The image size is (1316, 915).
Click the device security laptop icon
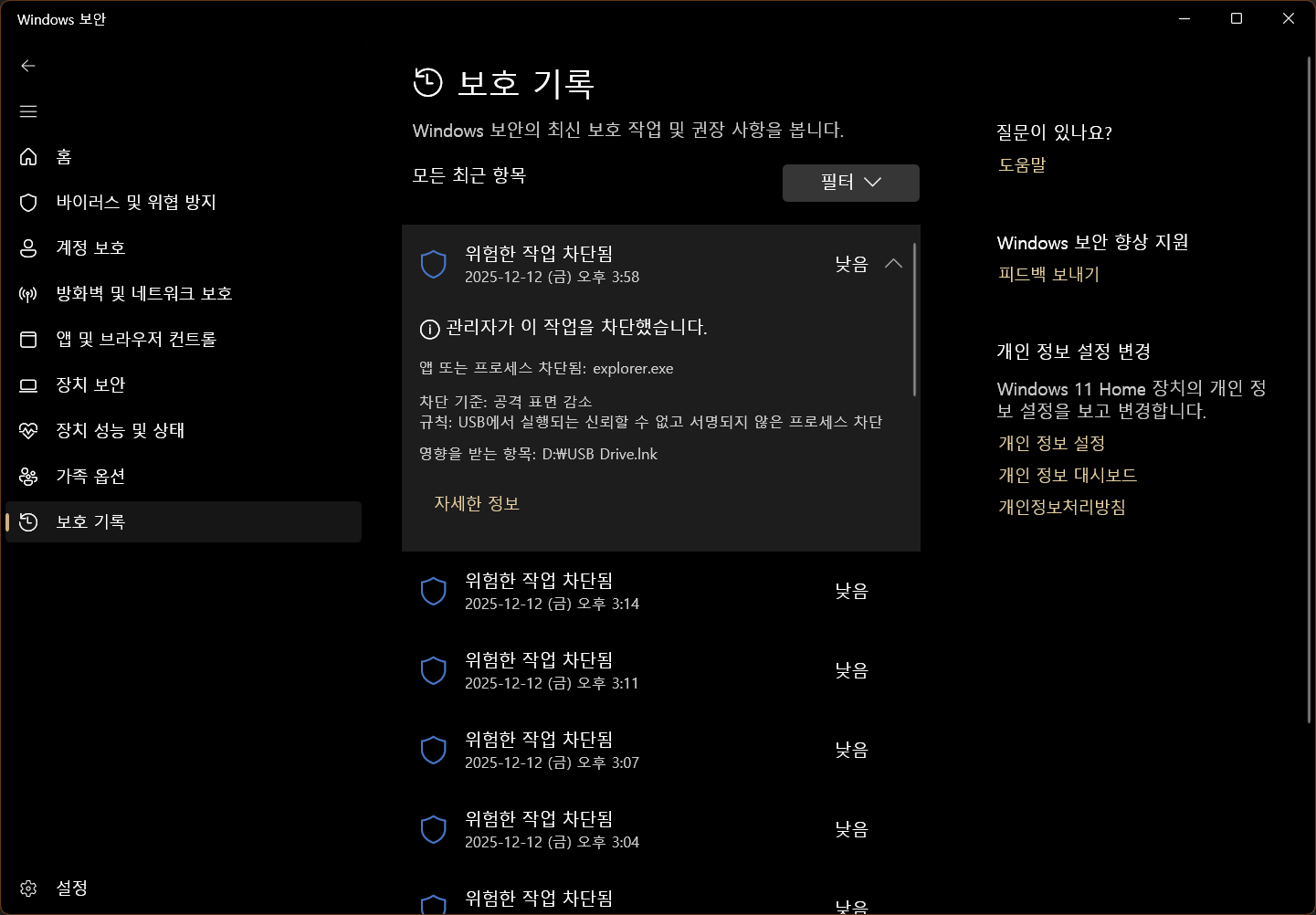click(28, 385)
